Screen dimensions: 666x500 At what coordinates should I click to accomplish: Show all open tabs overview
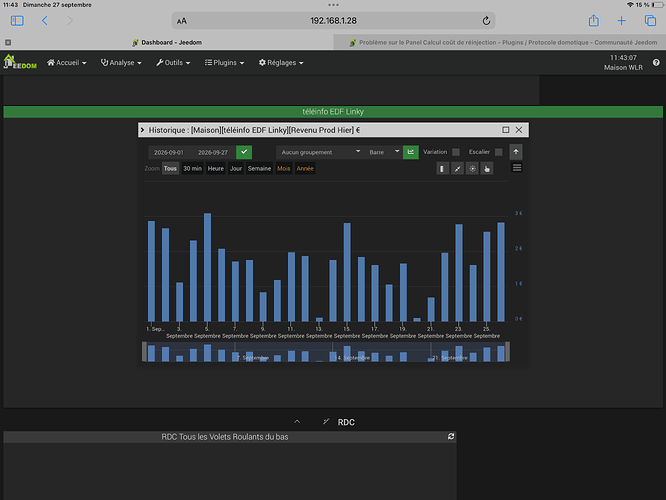click(x=650, y=20)
